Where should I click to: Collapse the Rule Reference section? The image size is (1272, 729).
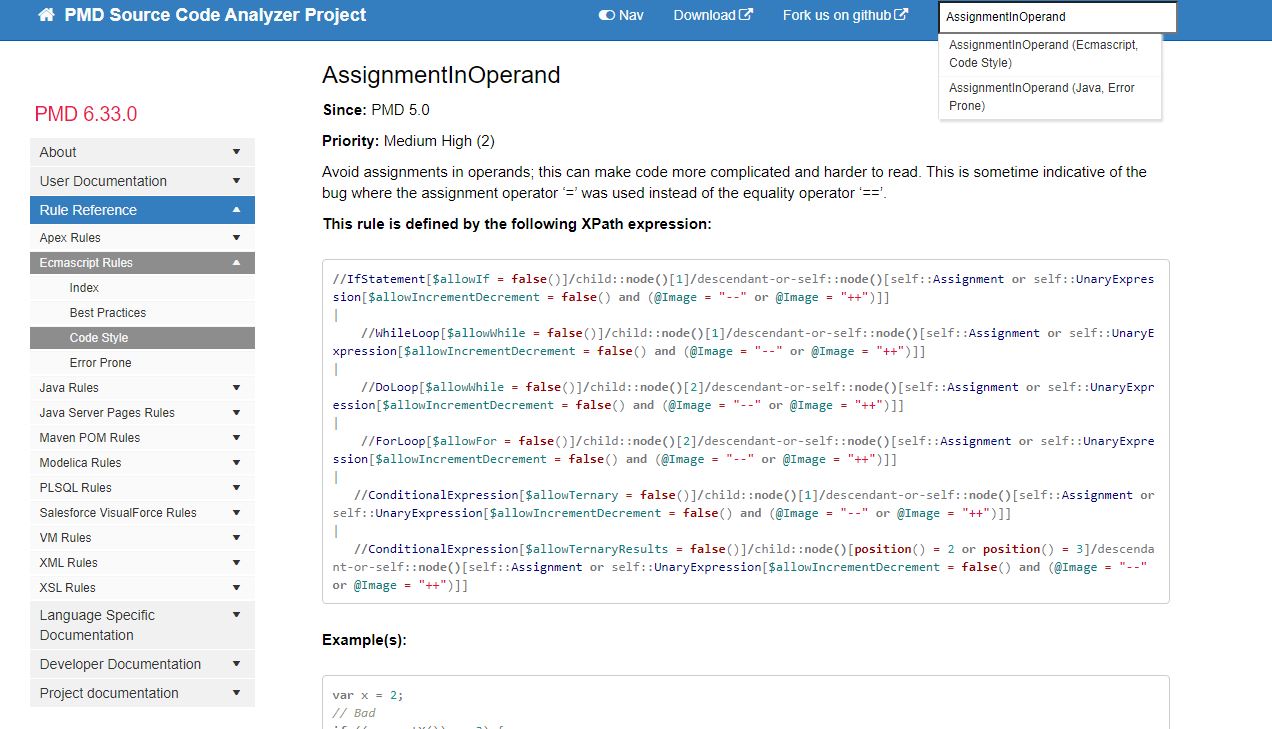pyautogui.click(x=142, y=210)
